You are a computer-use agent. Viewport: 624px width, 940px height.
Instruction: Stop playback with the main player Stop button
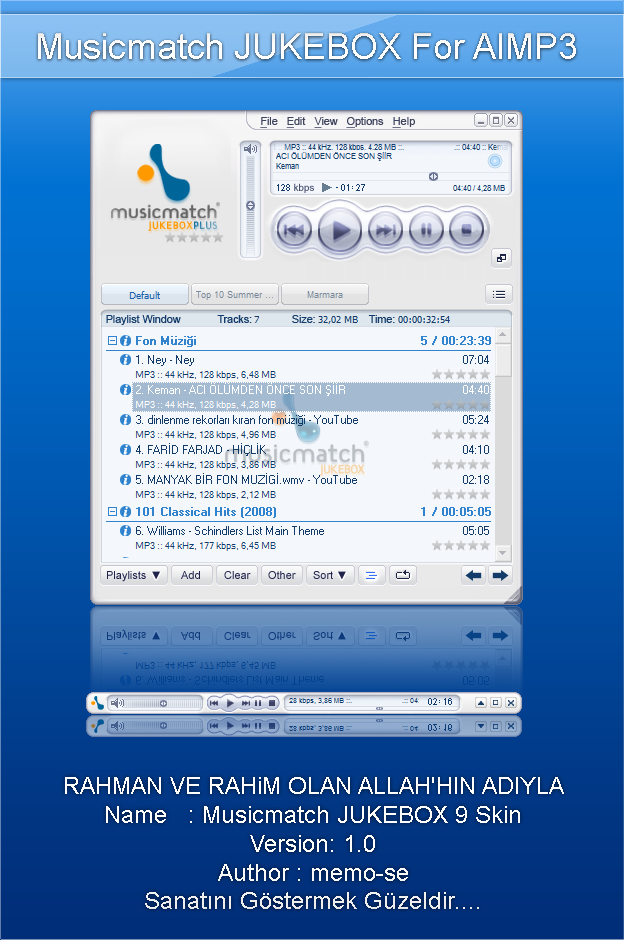click(466, 230)
